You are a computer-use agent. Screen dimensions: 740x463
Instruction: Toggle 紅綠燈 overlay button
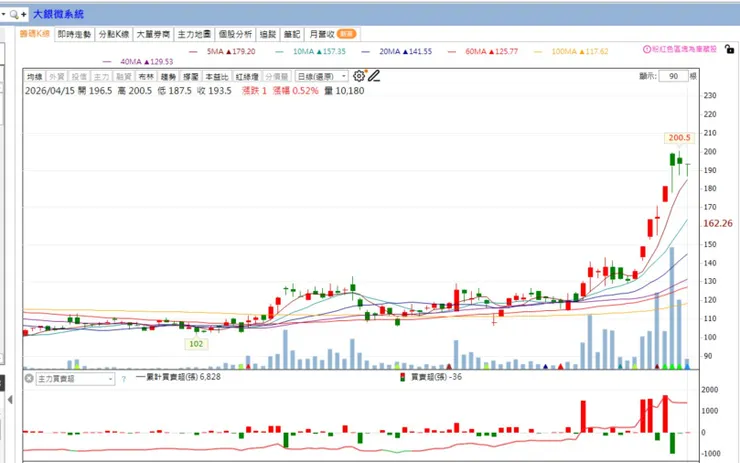tap(247, 76)
